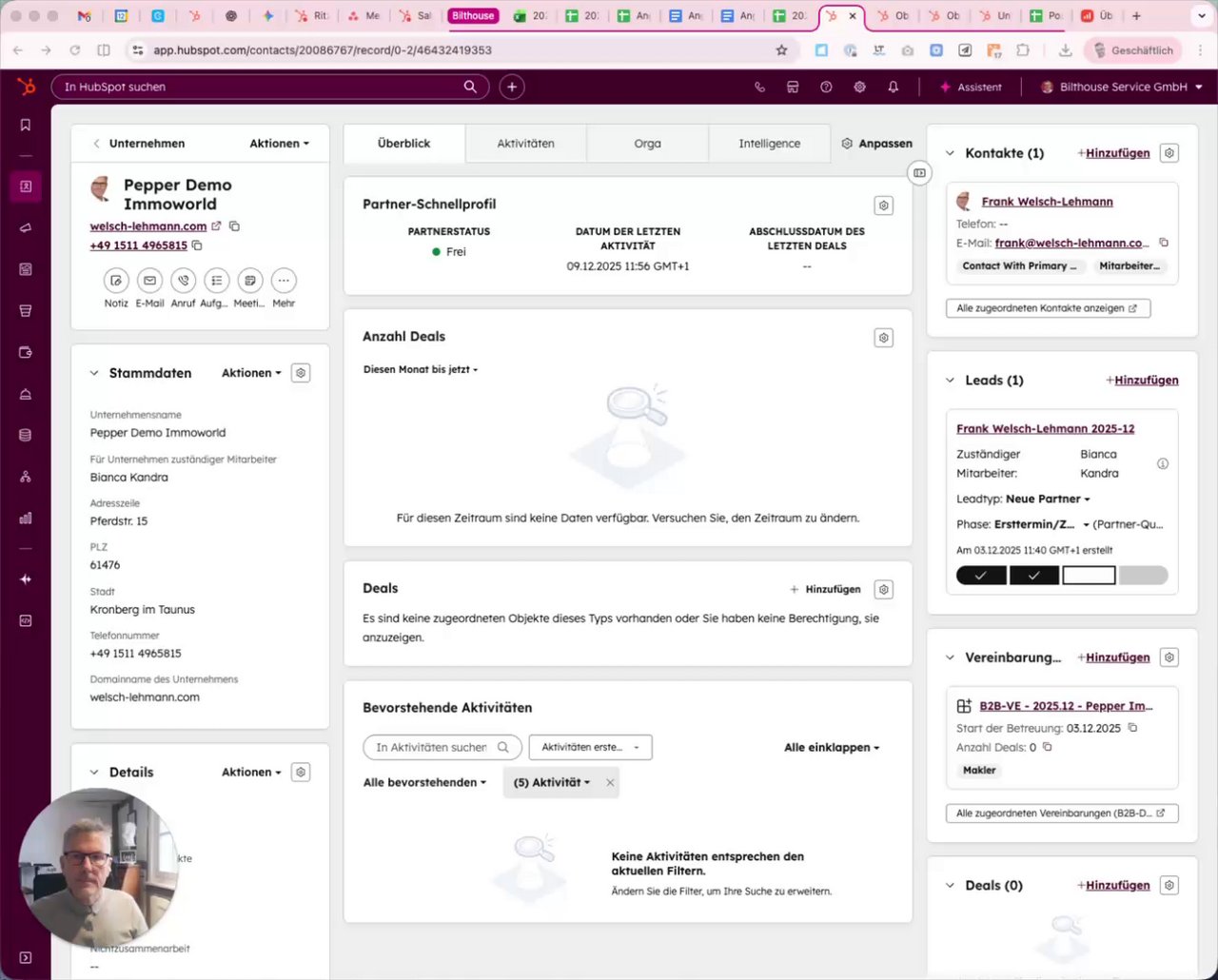
Task: Open lead 'Frank Welsch-Lehmann 2025-12'
Action: click(1045, 429)
